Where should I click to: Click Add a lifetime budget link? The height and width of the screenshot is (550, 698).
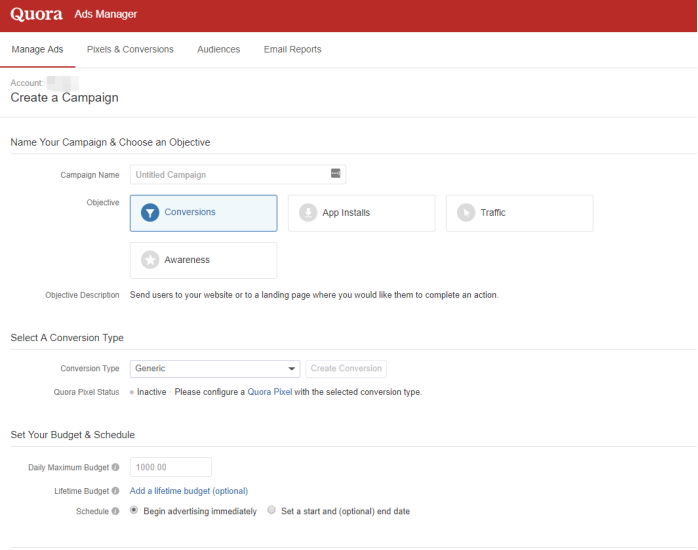188,491
